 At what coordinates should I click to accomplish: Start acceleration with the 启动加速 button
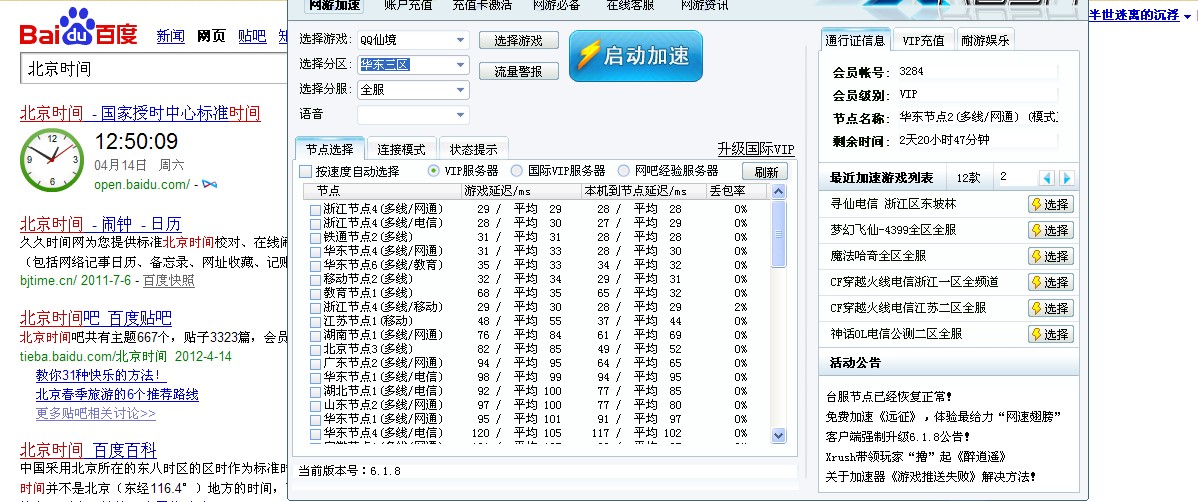click(636, 56)
